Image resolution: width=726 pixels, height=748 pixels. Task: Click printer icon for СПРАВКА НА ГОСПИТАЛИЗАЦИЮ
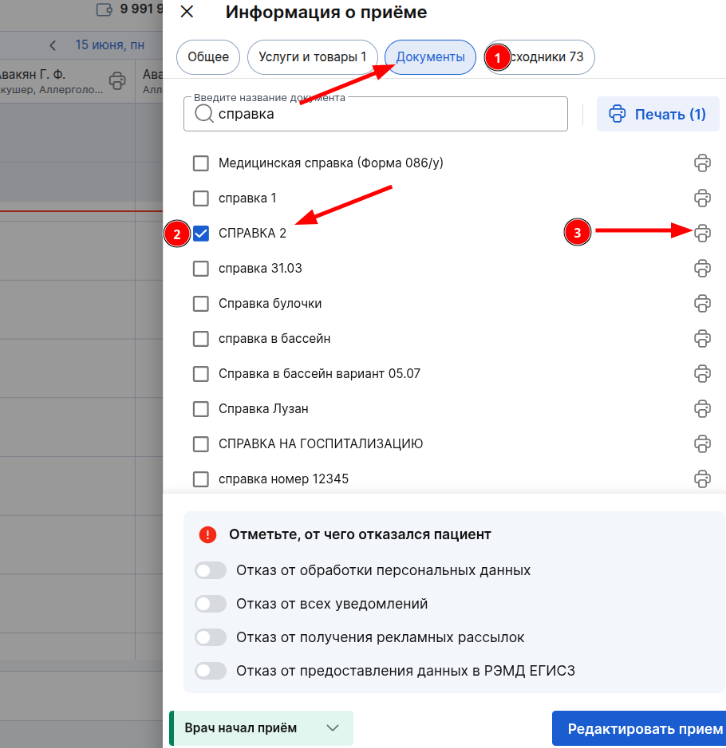702,444
